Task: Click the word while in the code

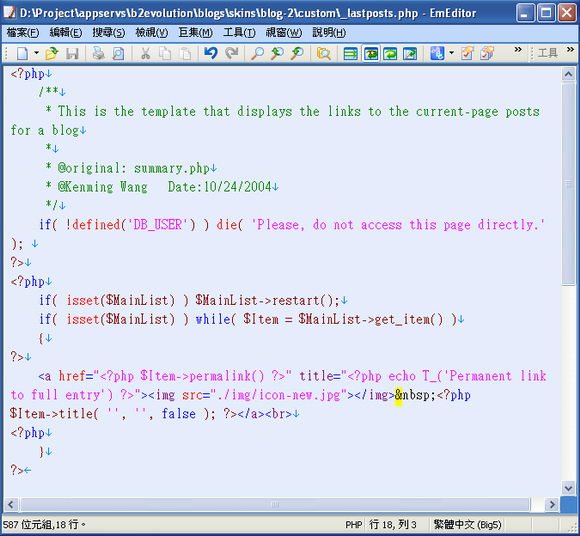Action: point(213,319)
